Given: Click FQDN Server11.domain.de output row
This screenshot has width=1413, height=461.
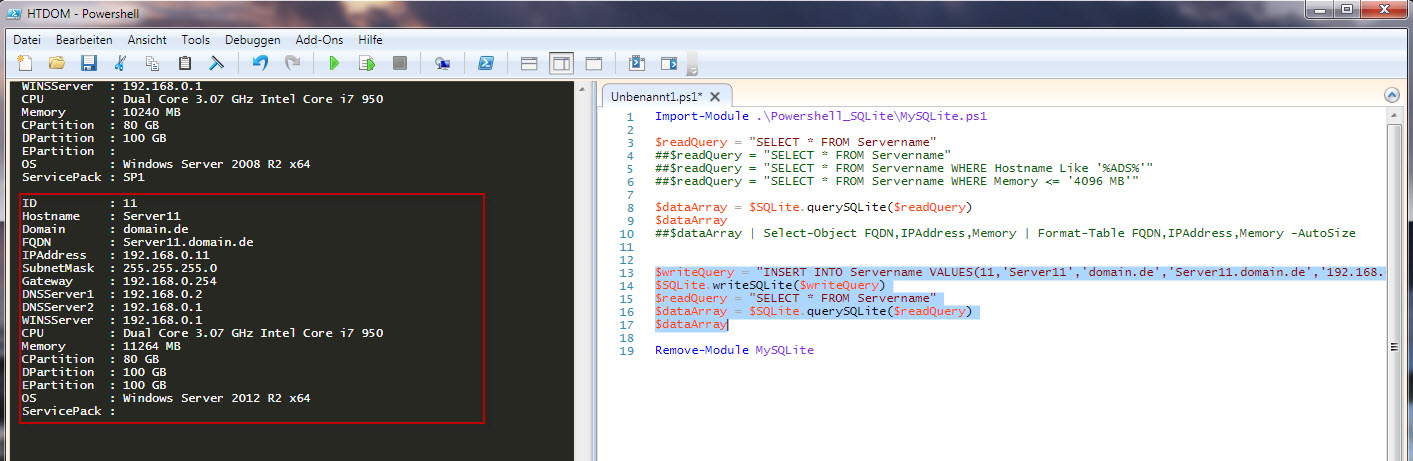Looking at the screenshot, I should [x=138, y=242].
